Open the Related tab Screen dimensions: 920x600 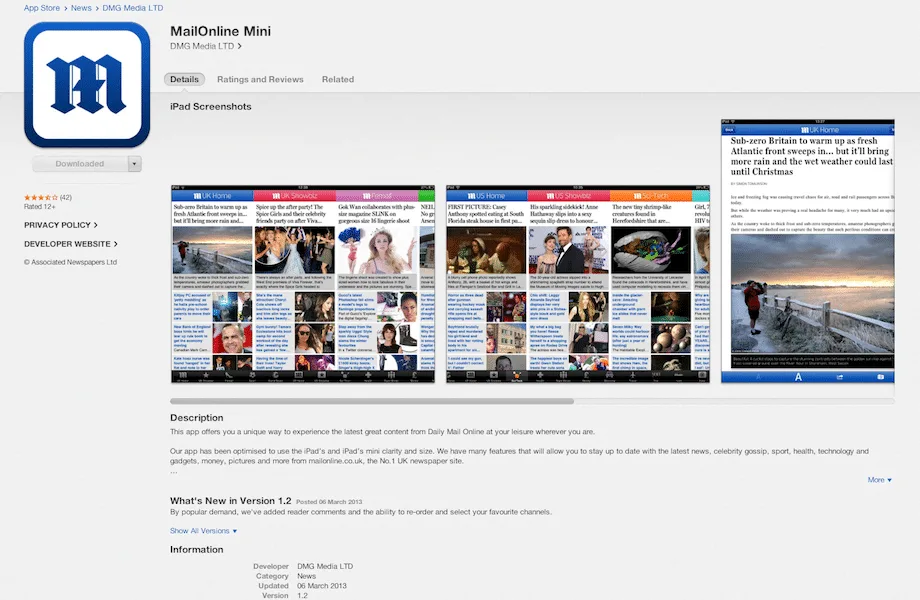click(337, 79)
